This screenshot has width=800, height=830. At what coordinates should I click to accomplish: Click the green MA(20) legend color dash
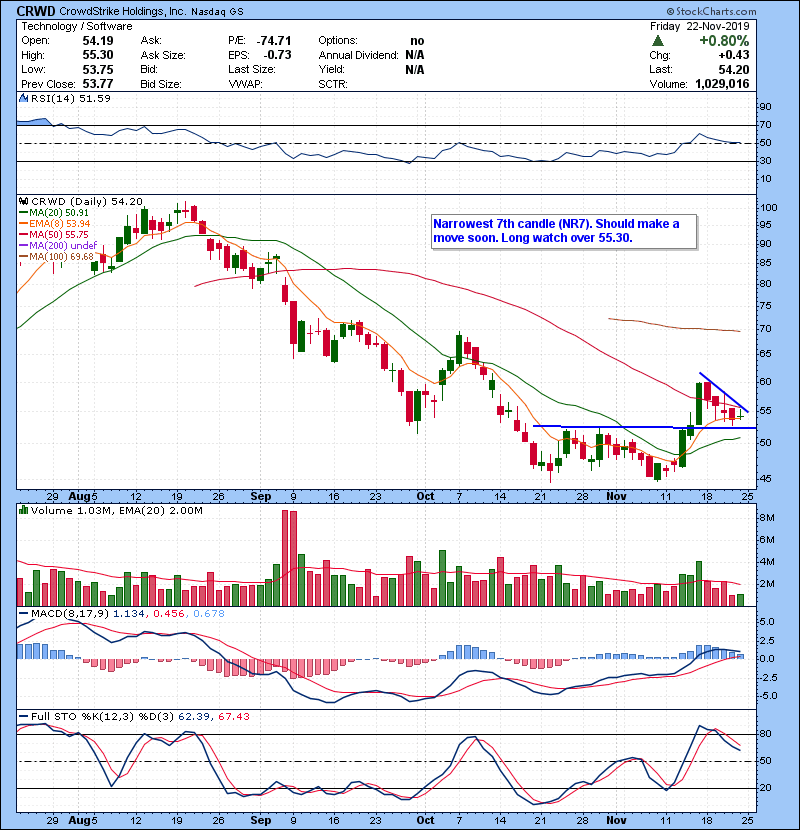point(23,213)
